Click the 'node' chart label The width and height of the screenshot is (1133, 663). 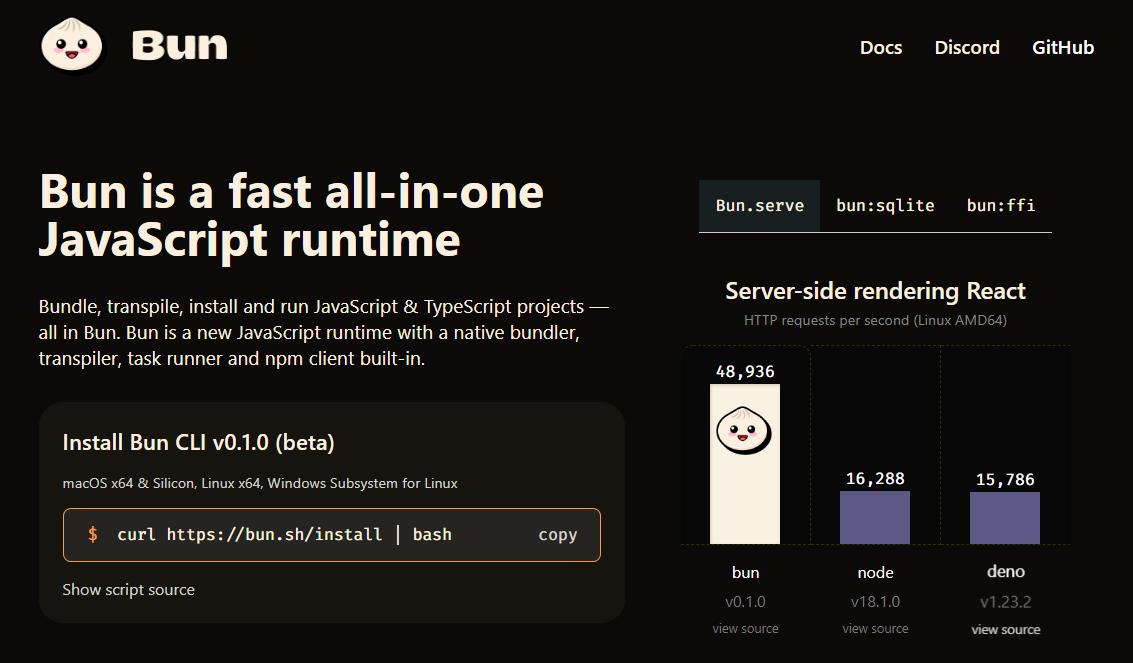[875, 573]
